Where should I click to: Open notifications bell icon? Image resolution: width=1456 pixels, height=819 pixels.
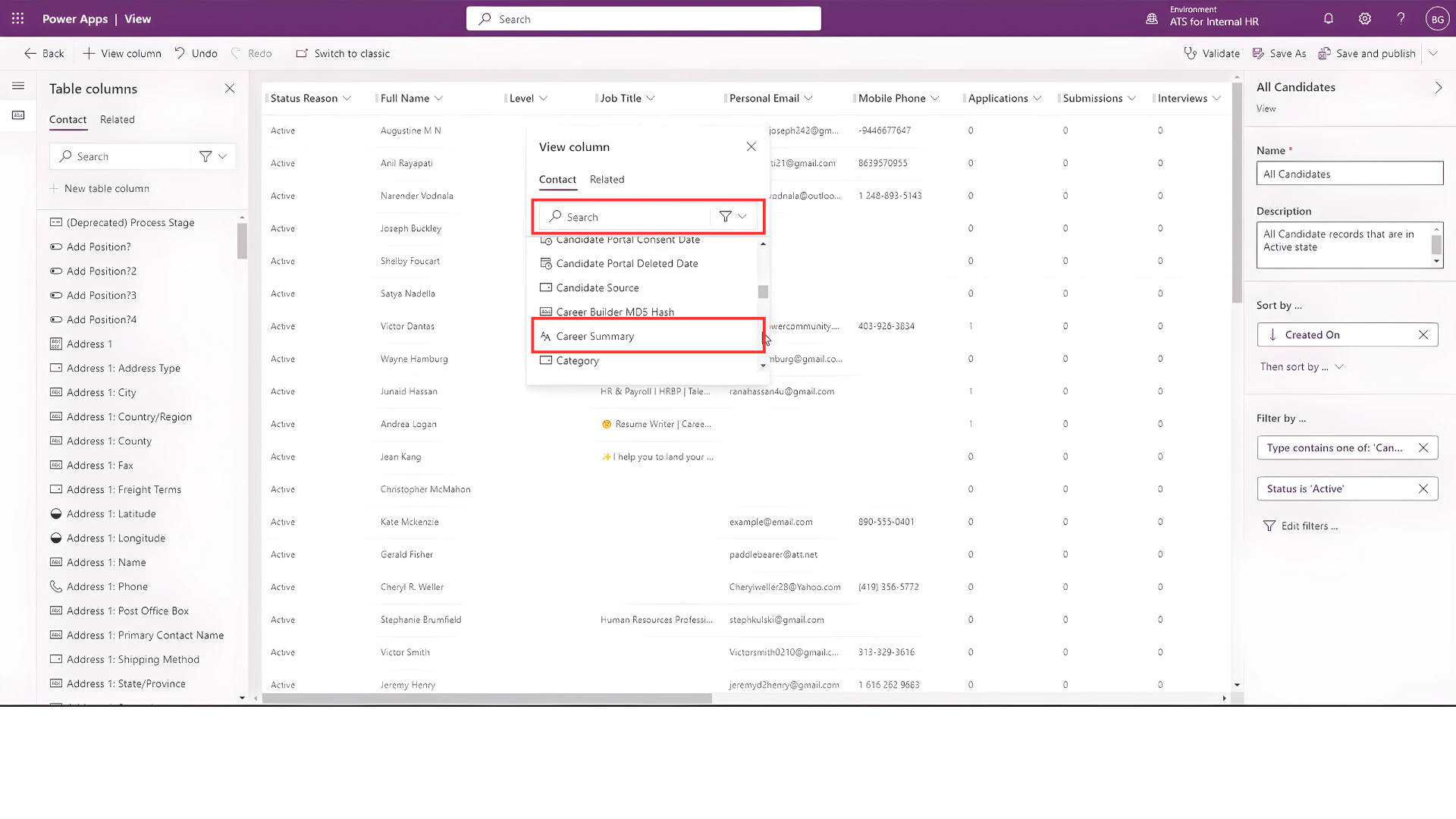coord(1329,19)
